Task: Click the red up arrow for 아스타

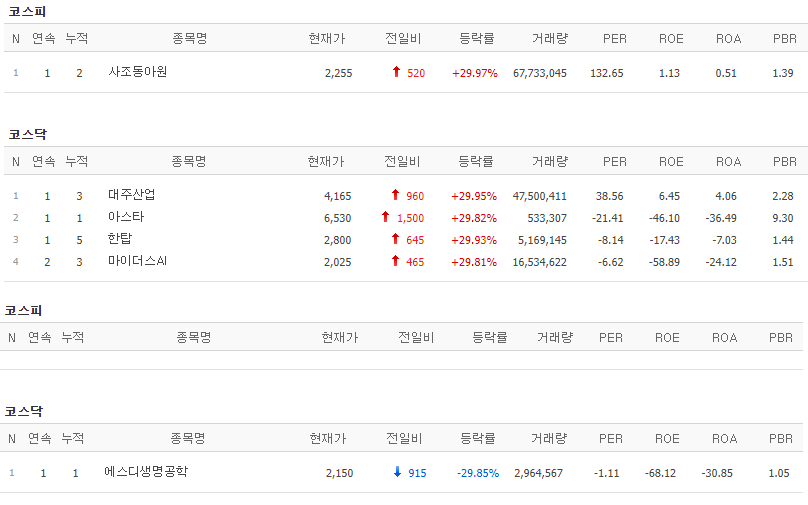Action: tap(385, 216)
